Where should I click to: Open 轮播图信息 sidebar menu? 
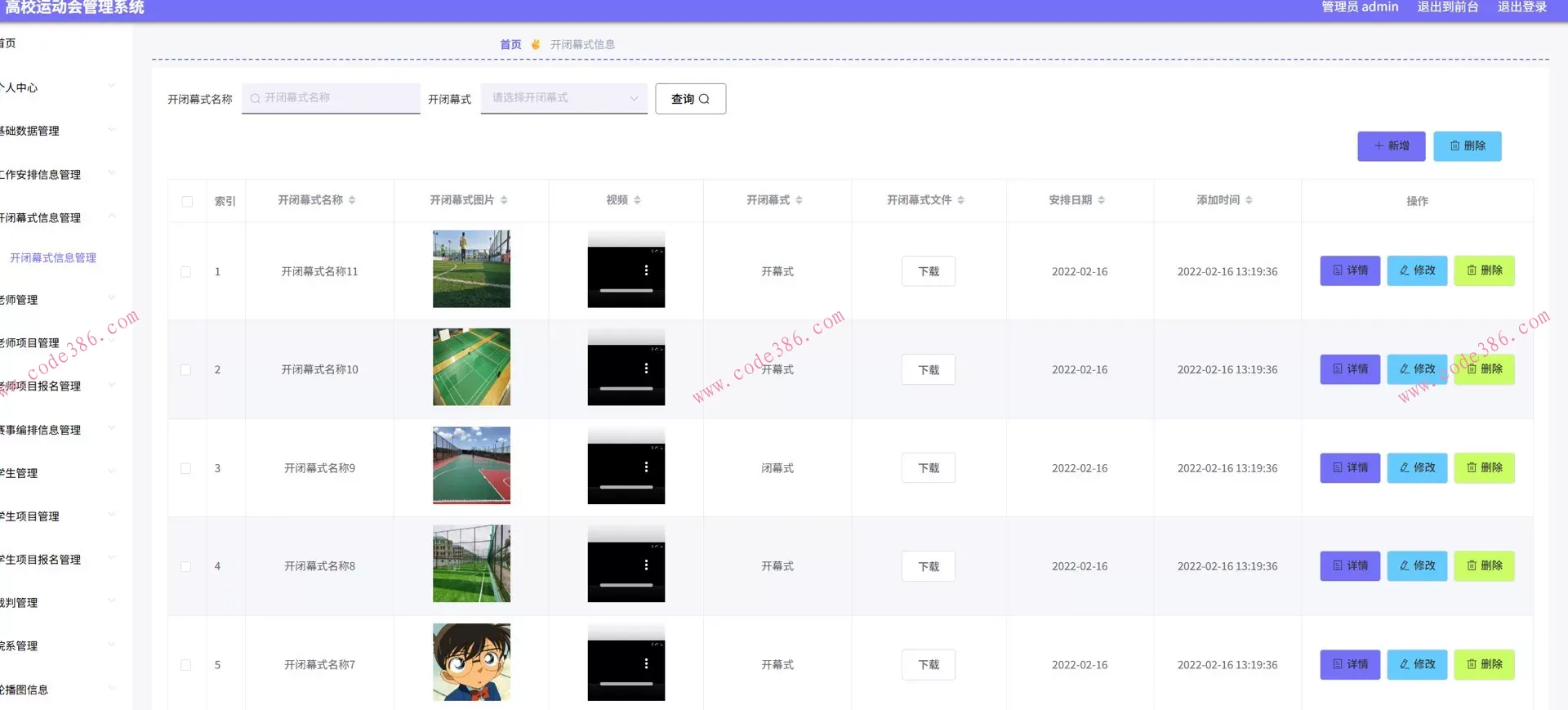pyautogui.click(x=57, y=689)
